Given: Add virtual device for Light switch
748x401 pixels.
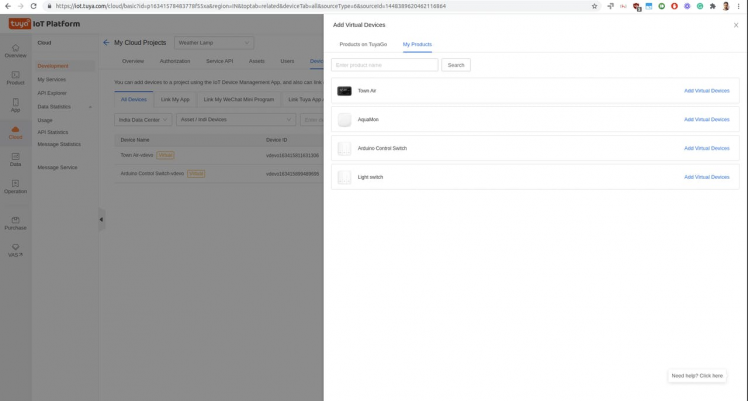Looking at the screenshot, I should point(706,177).
